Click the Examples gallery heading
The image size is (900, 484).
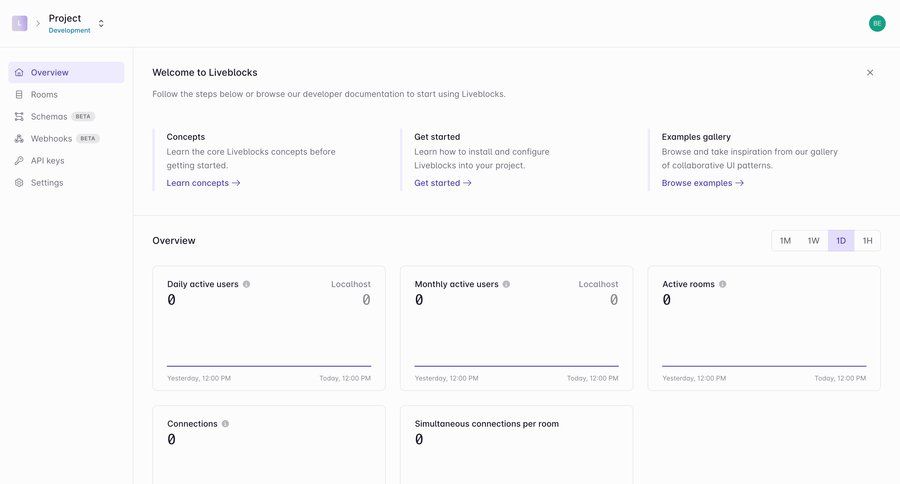coord(696,137)
